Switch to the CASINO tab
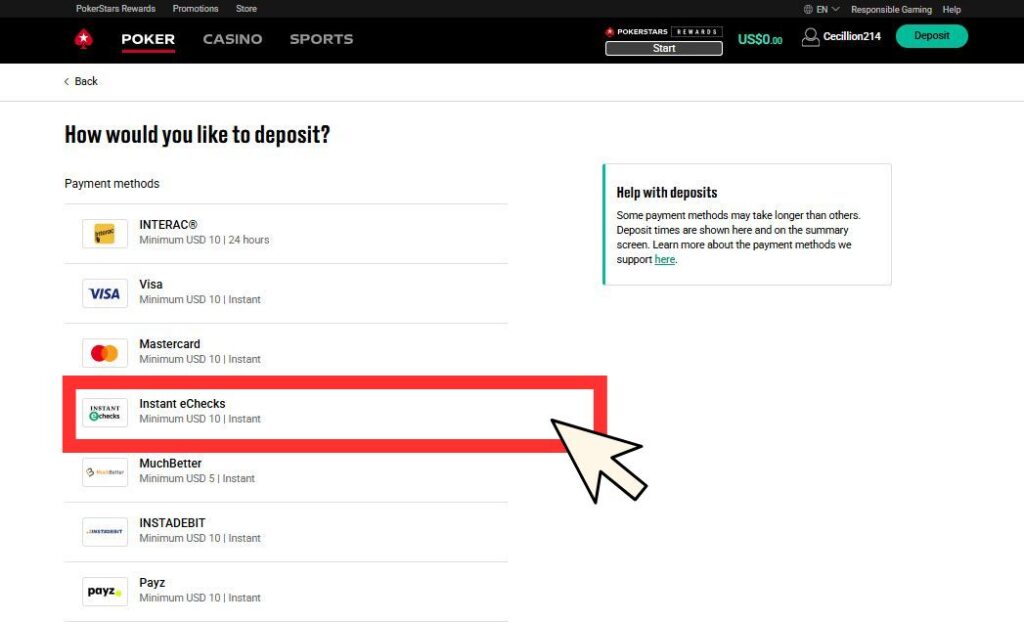This screenshot has height=622, width=1024. pos(232,39)
